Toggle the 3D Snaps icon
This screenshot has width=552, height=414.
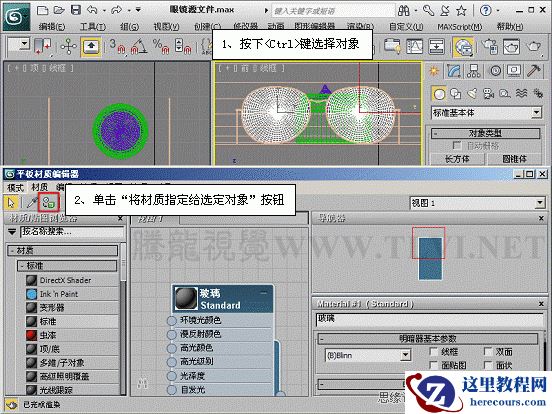(x=117, y=46)
